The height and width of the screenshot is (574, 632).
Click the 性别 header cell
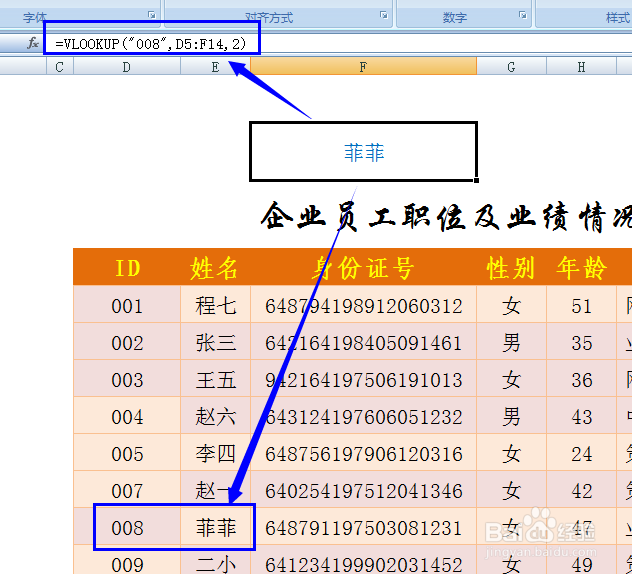(511, 267)
